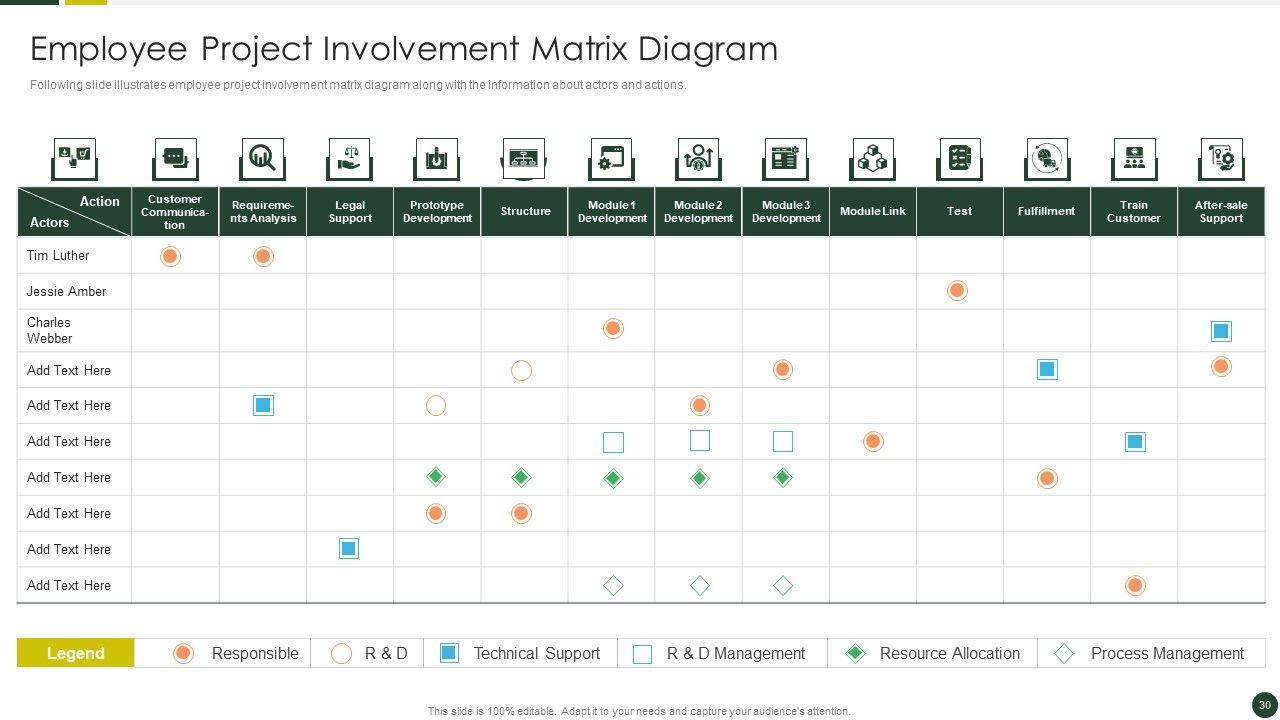This screenshot has width=1280, height=720.
Task: Click the 'Resource Allocation' legend text
Action: pos(950,654)
